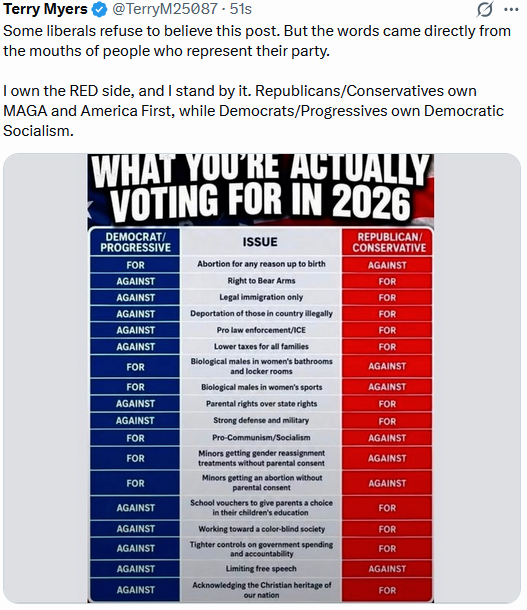This screenshot has height=610, width=527.
Task: Click the @TerryM25087 handle
Action: coord(165,9)
